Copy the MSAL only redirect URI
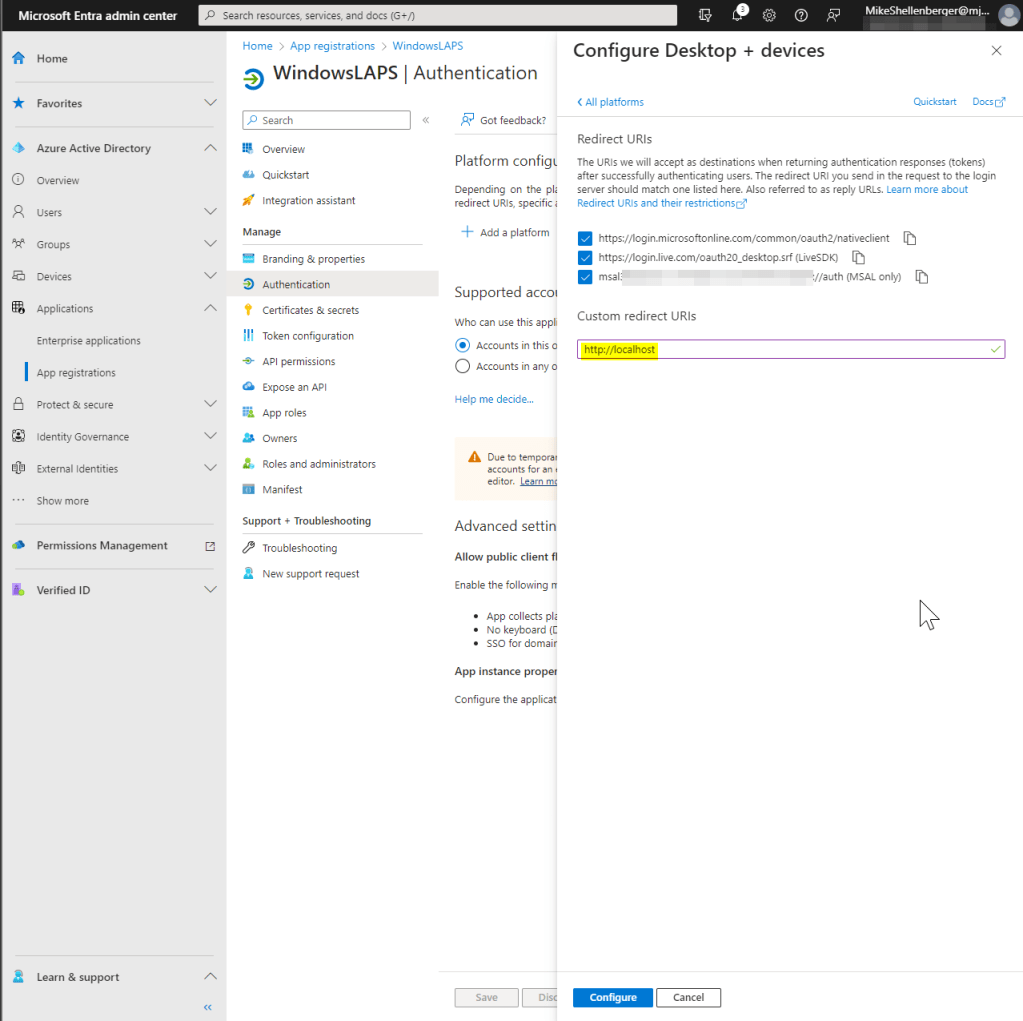1023x1021 pixels. [922, 277]
